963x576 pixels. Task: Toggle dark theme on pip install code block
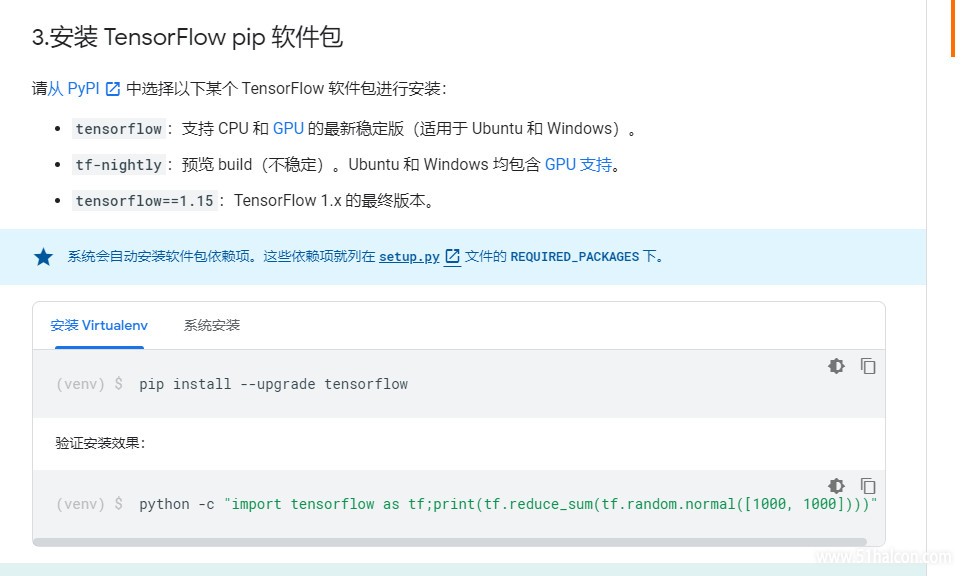(836, 366)
